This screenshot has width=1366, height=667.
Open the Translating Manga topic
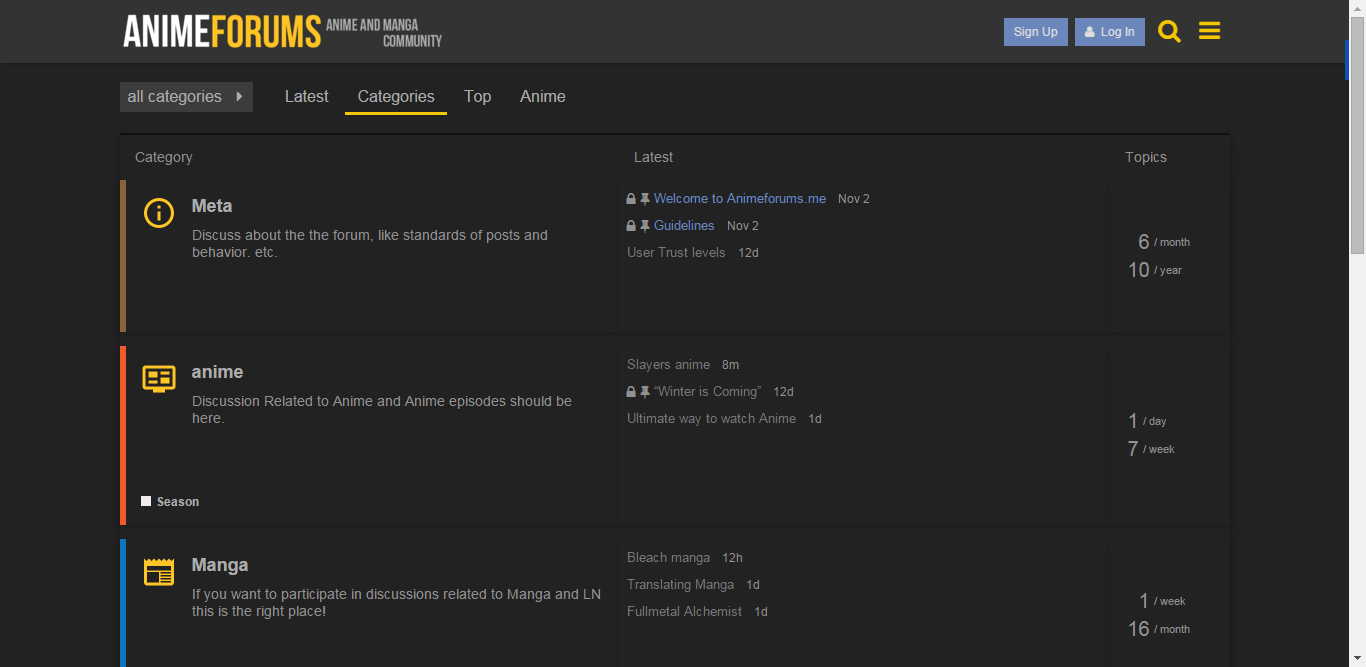(x=680, y=585)
